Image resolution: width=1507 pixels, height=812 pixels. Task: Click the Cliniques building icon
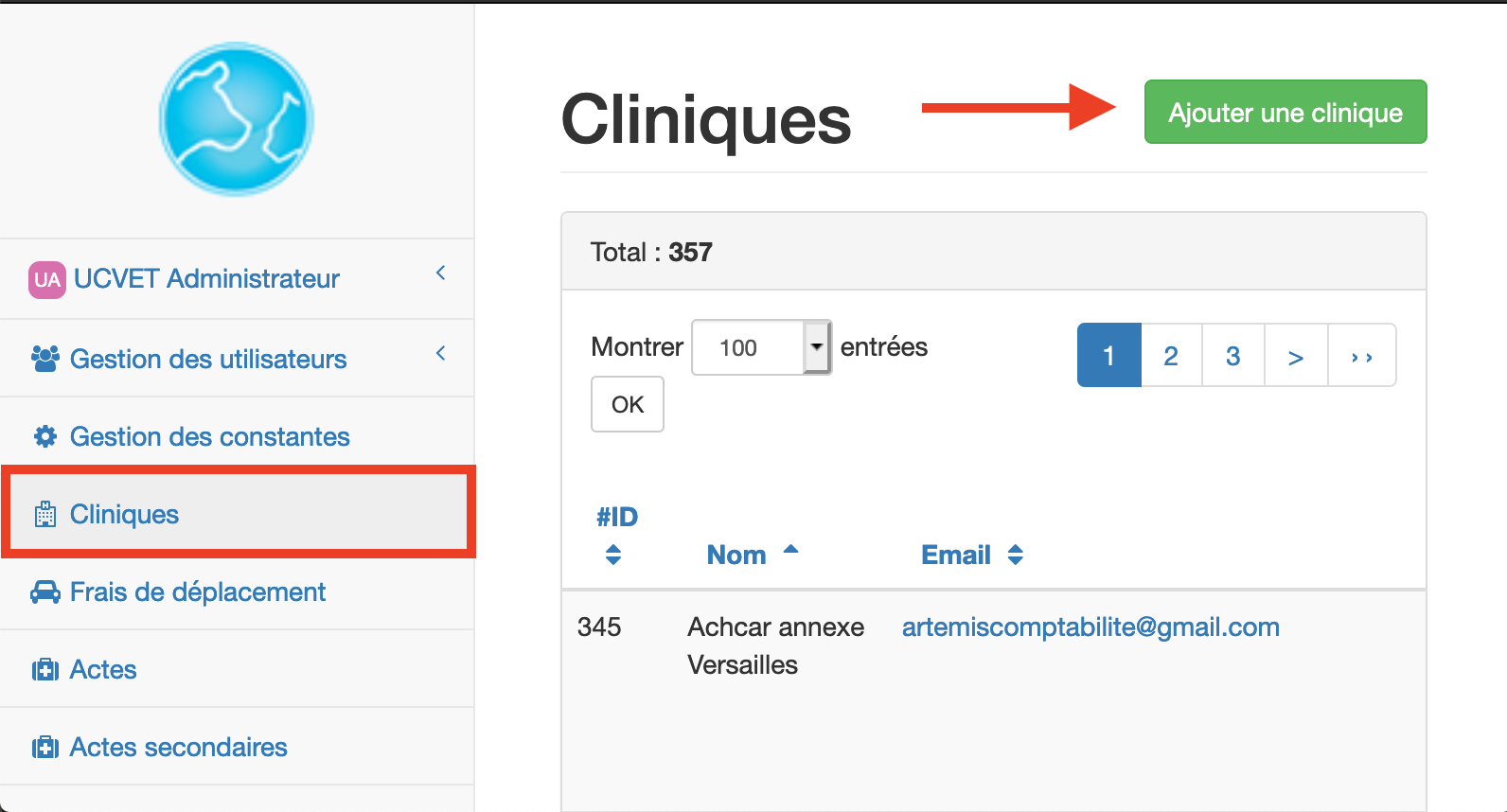45,514
